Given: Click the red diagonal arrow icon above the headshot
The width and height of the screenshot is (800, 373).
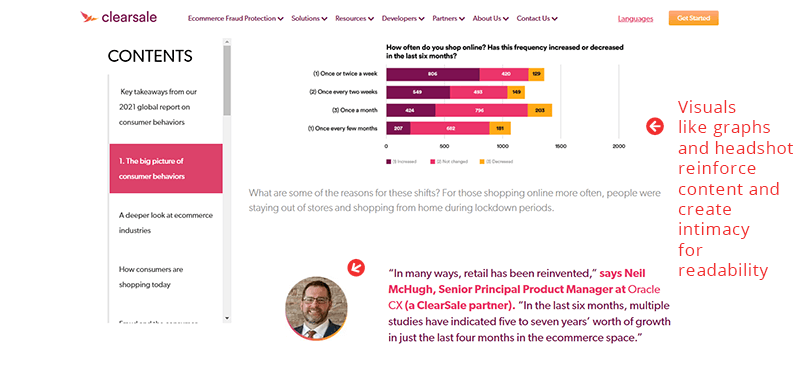Looking at the screenshot, I should coord(356,267).
